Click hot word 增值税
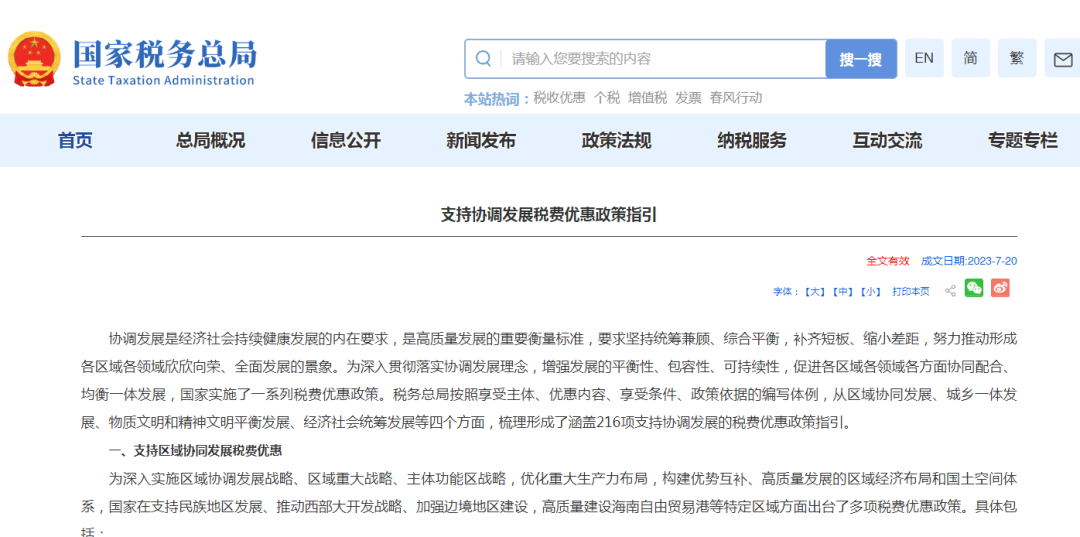This screenshot has height=537, width=1080. (x=647, y=98)
